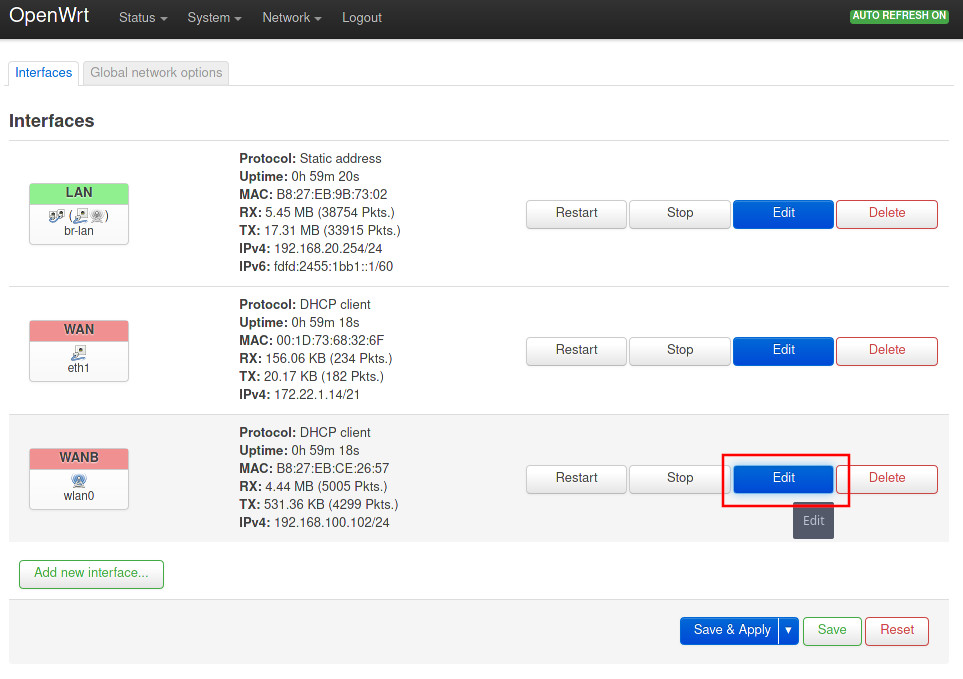Click Add new interface button
963x679 pixels.
click(92, 573)
